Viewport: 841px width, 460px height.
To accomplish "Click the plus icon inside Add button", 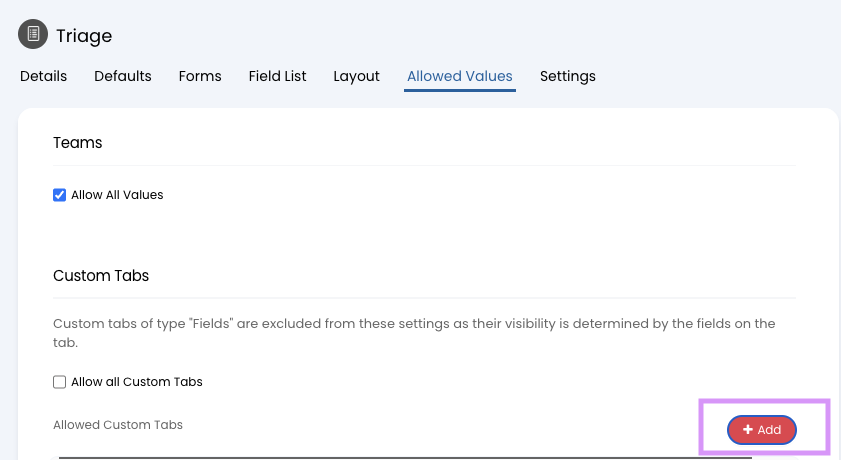I will (x=748, y=429).
